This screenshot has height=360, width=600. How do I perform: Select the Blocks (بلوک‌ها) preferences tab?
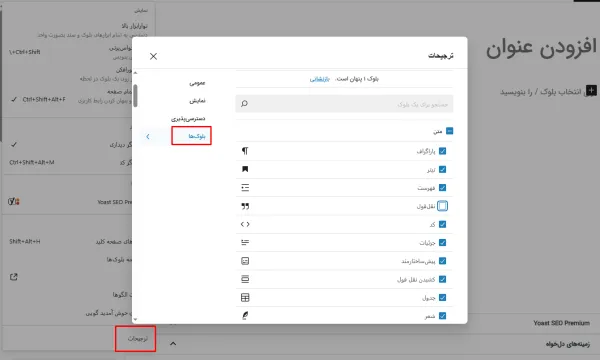(x=197, y=136)
